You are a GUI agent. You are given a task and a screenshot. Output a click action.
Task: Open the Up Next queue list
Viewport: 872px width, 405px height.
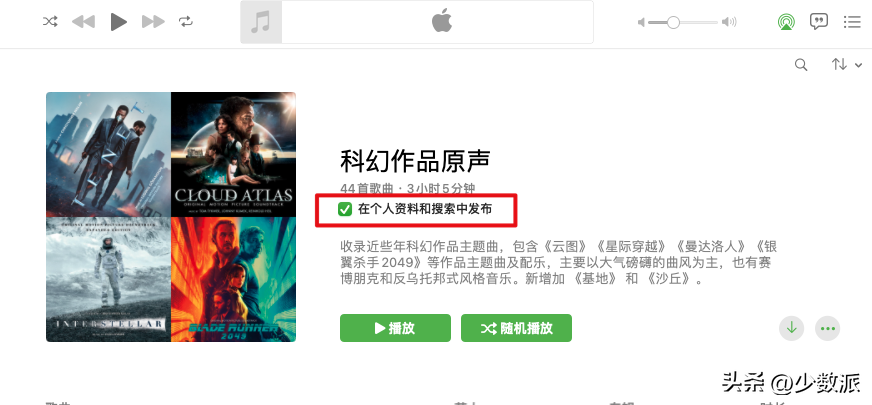(852, 22)
